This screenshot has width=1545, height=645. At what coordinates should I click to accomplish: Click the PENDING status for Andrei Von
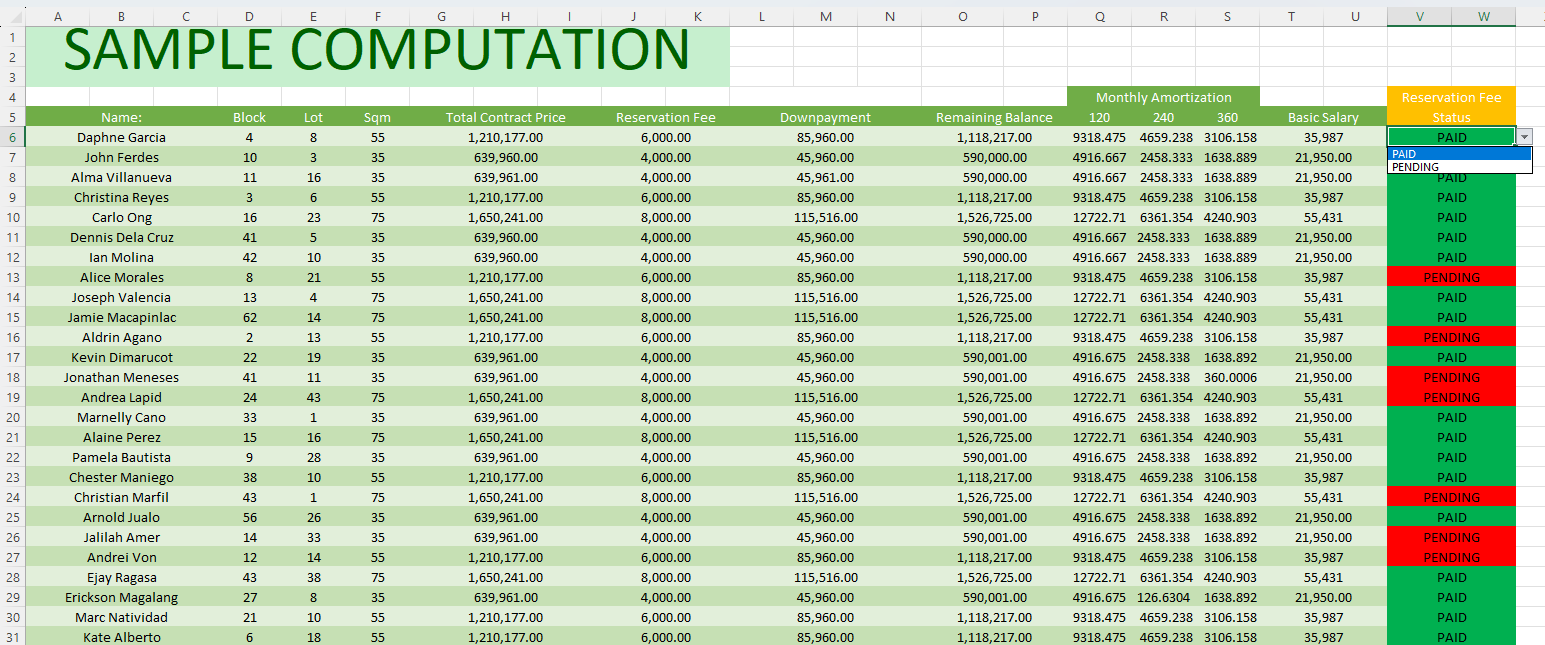(1451, 557)
